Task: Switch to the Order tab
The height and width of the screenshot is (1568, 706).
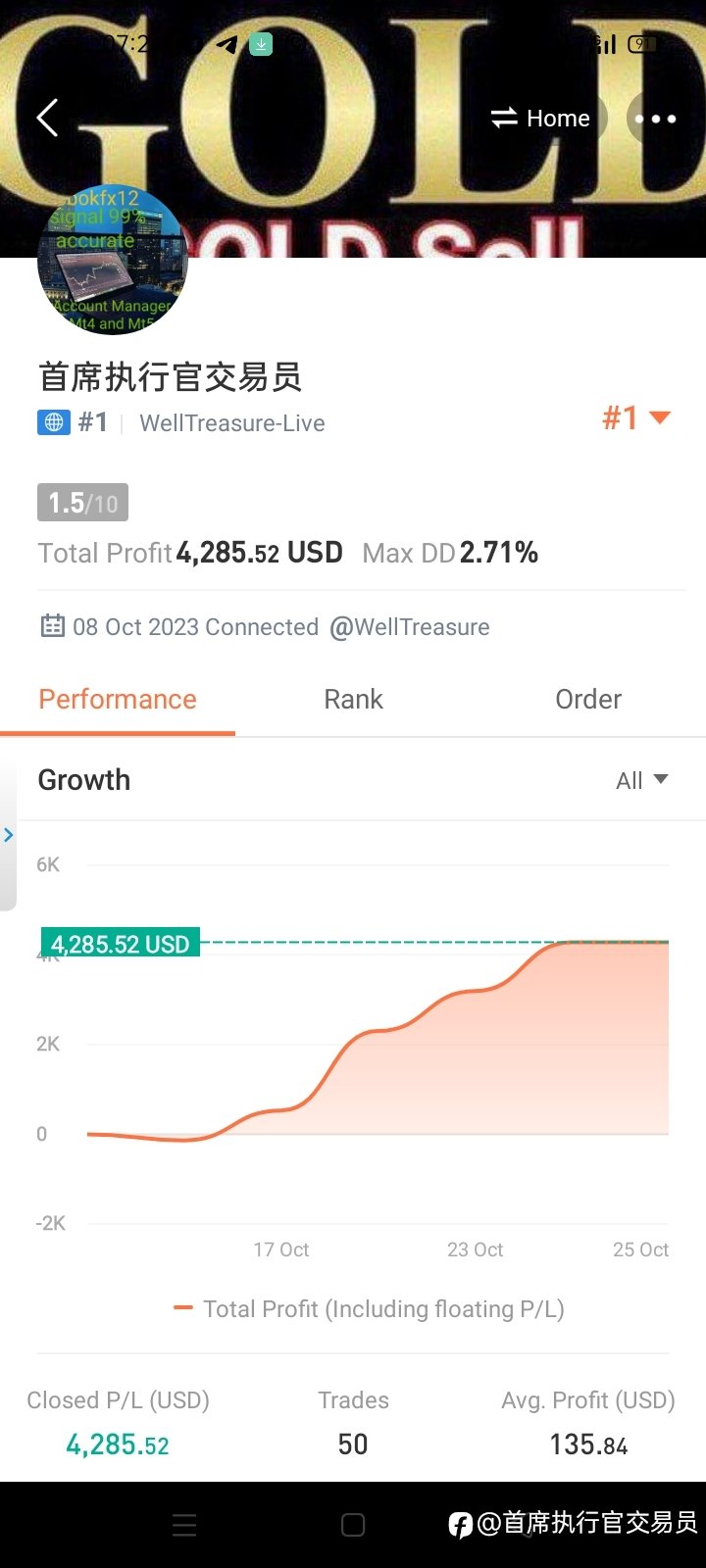Action: point(588,700)
